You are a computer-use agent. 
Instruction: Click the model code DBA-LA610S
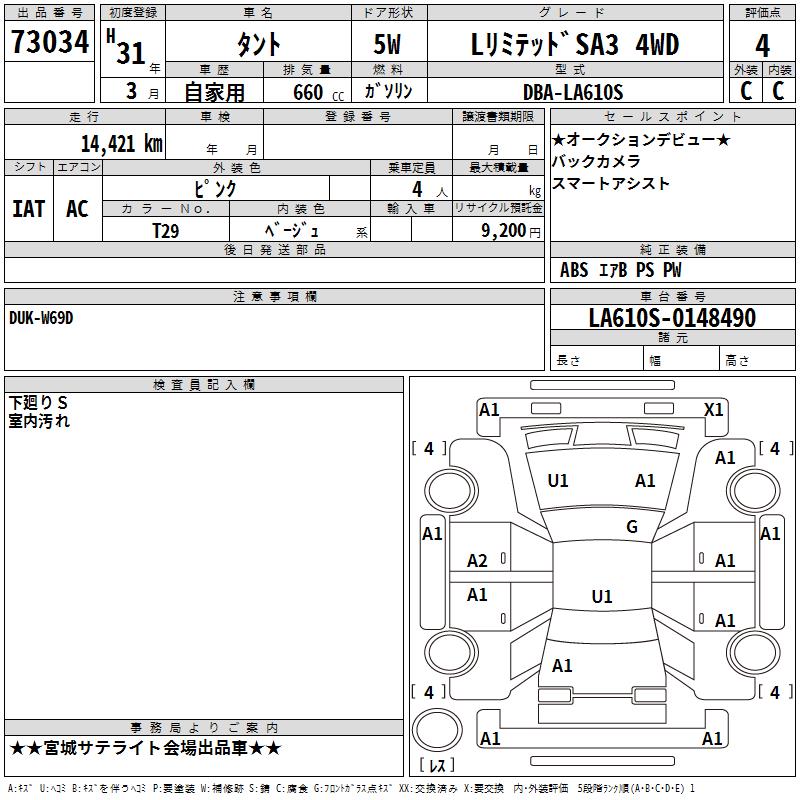pyautogui.click(x=573, y=92)
